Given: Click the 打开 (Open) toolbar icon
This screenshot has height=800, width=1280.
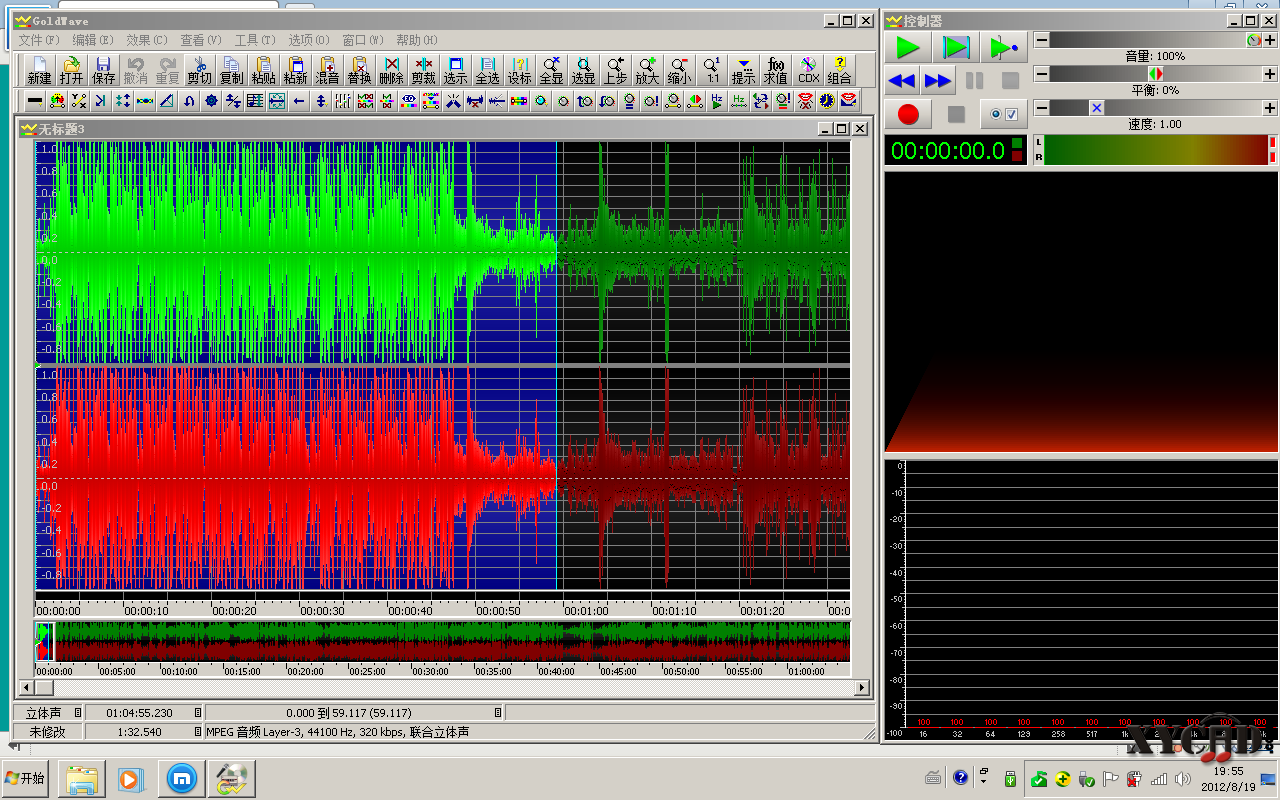Looking at the screenshot, I should pos(71,70).
